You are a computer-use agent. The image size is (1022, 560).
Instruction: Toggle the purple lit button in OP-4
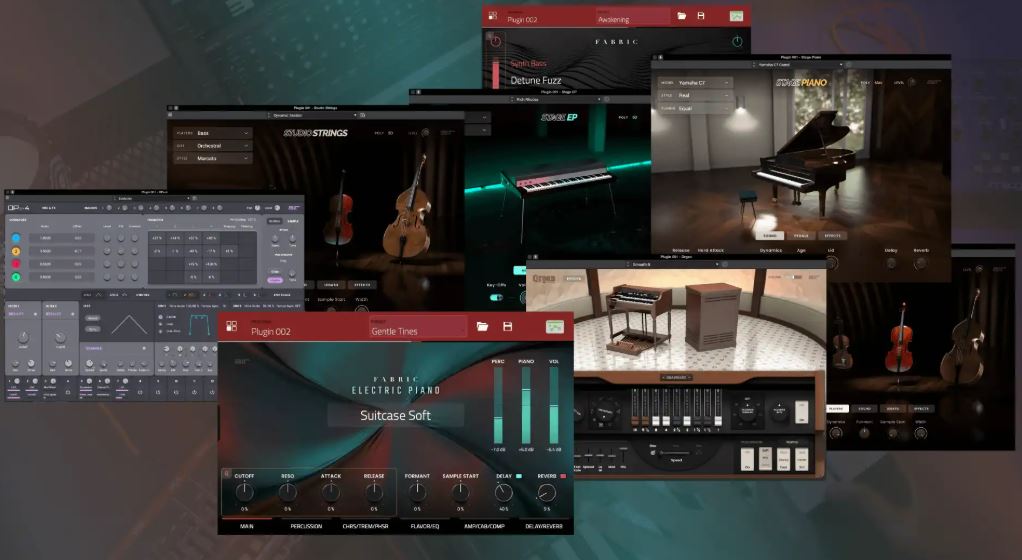pos(275,280)
